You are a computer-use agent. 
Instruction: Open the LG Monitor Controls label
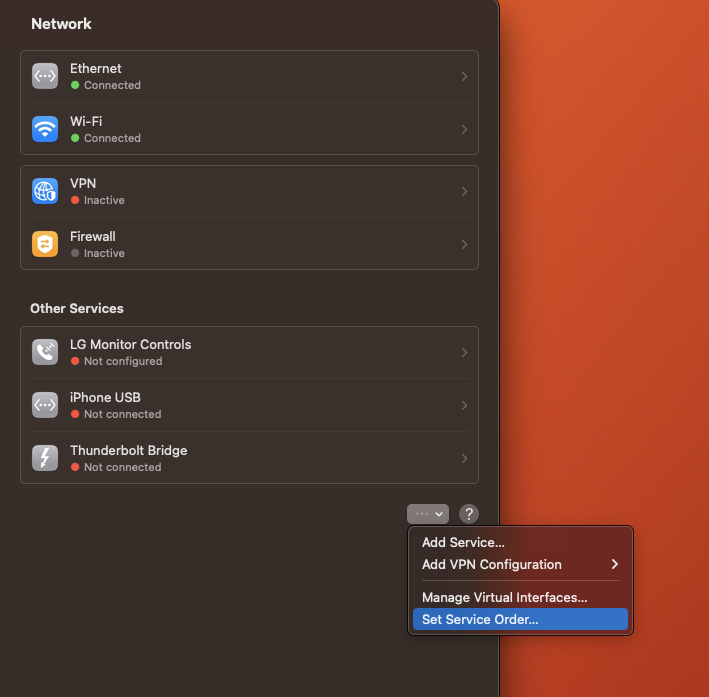tap(130, 344)
